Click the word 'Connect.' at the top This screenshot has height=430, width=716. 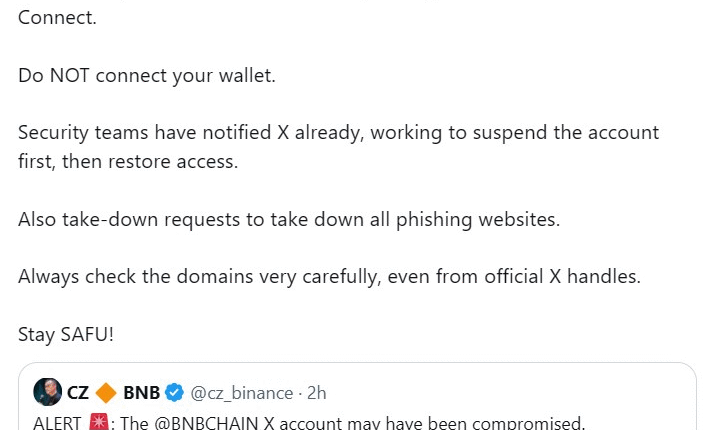[x=57, y=17]
